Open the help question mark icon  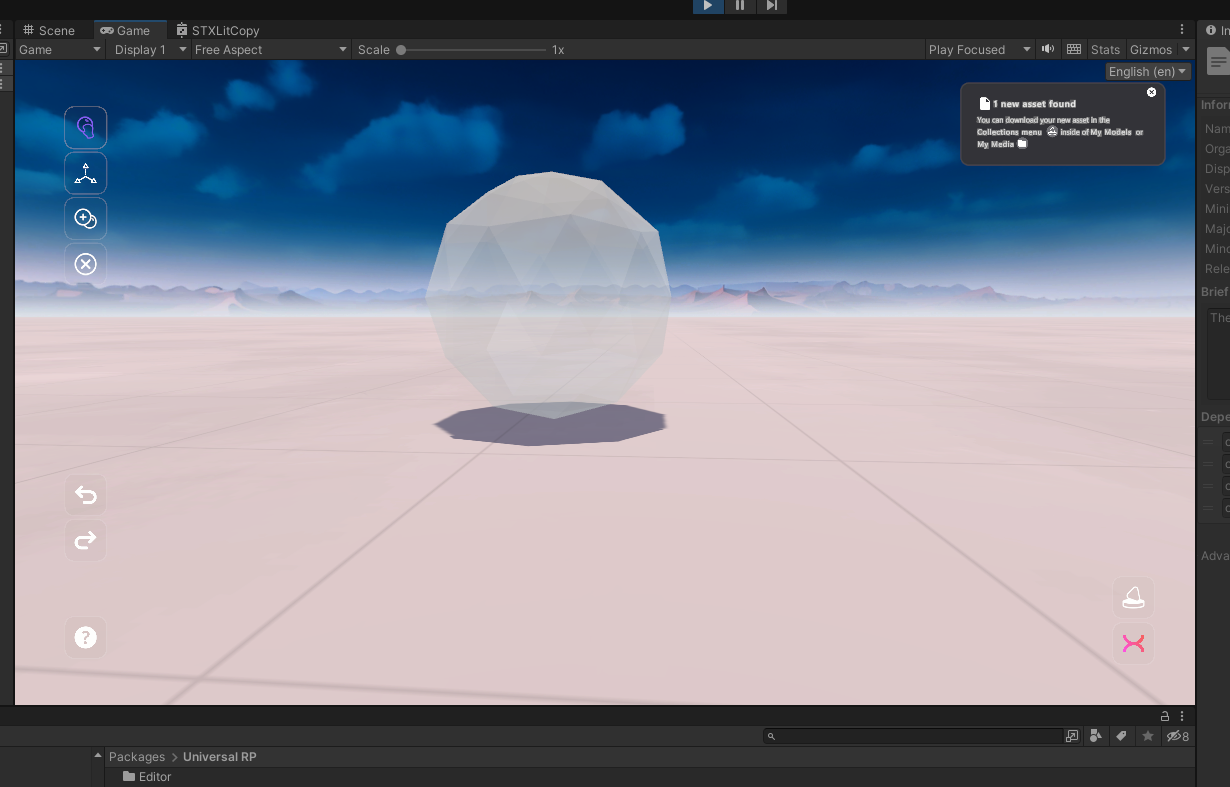coord(85,637)
